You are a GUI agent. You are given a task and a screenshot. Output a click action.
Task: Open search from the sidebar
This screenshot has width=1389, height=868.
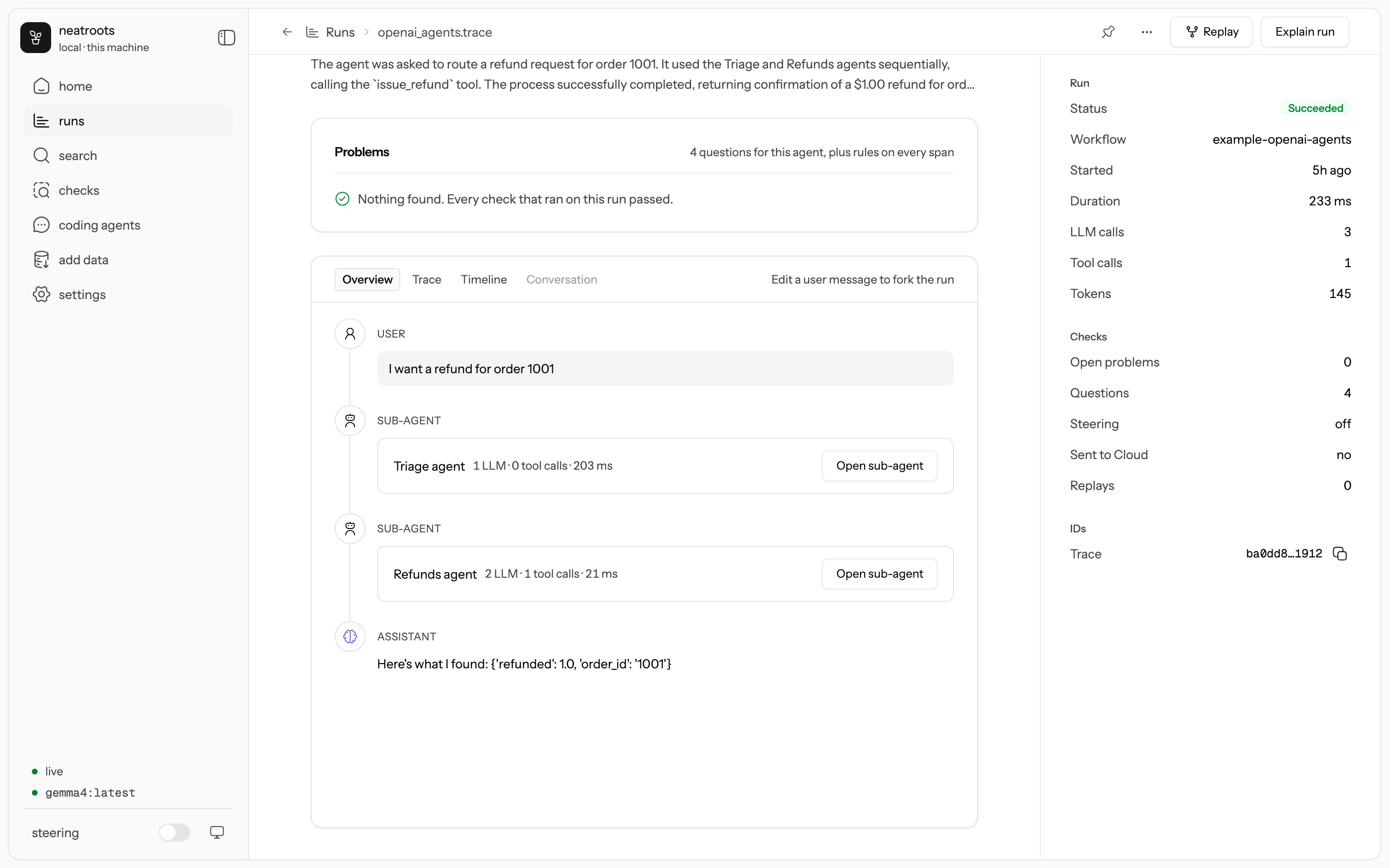(x=129, y=156)
